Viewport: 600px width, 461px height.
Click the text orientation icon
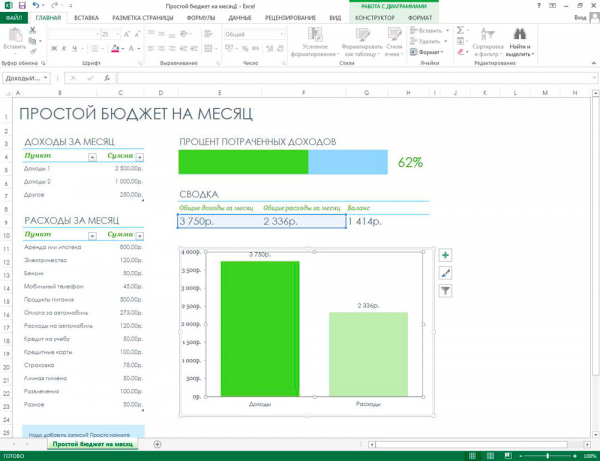pyautogui.click(x=184, y=34)
